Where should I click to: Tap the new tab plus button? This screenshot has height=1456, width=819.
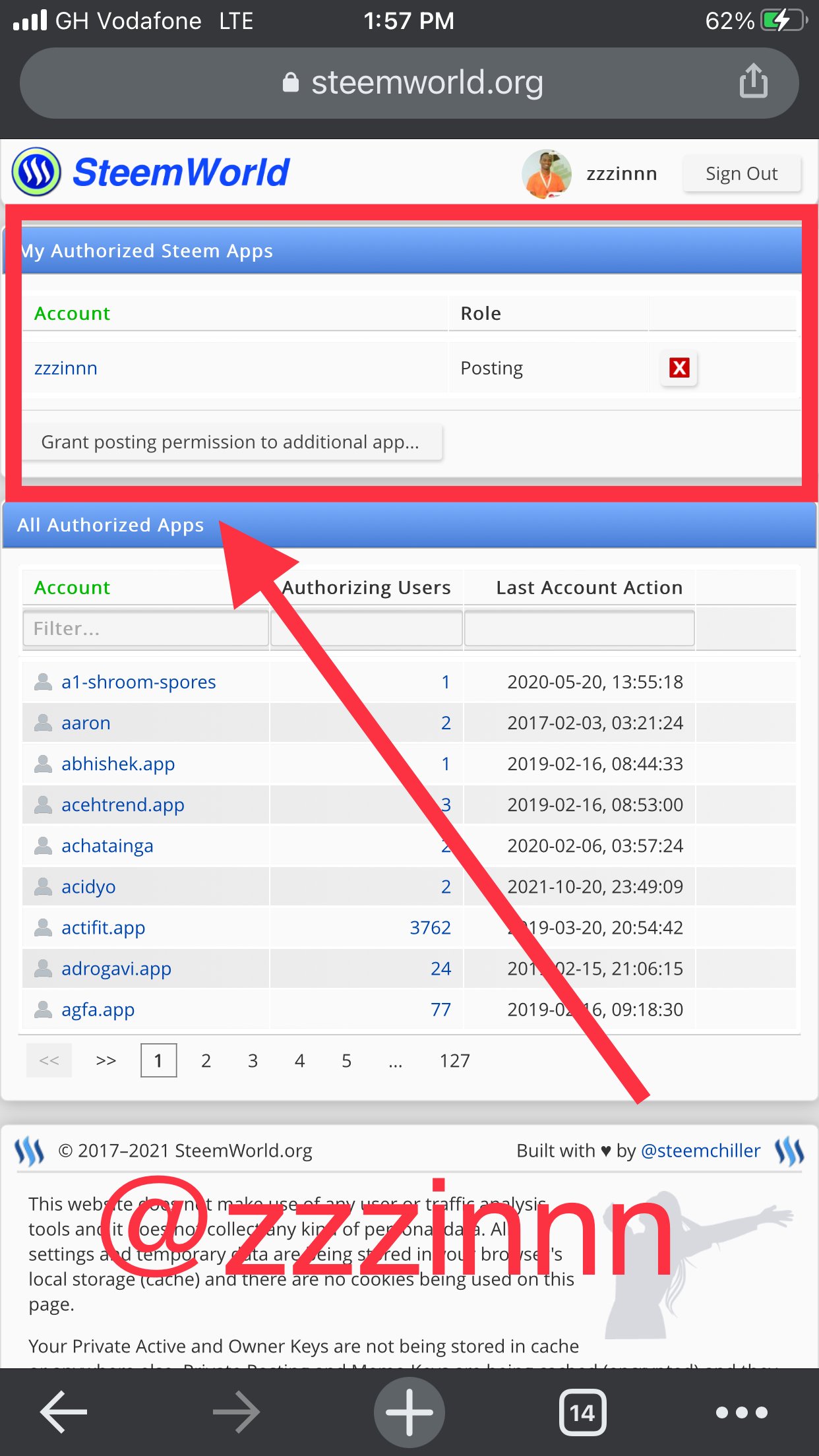pyautogui.click(x=409, y=1412)
